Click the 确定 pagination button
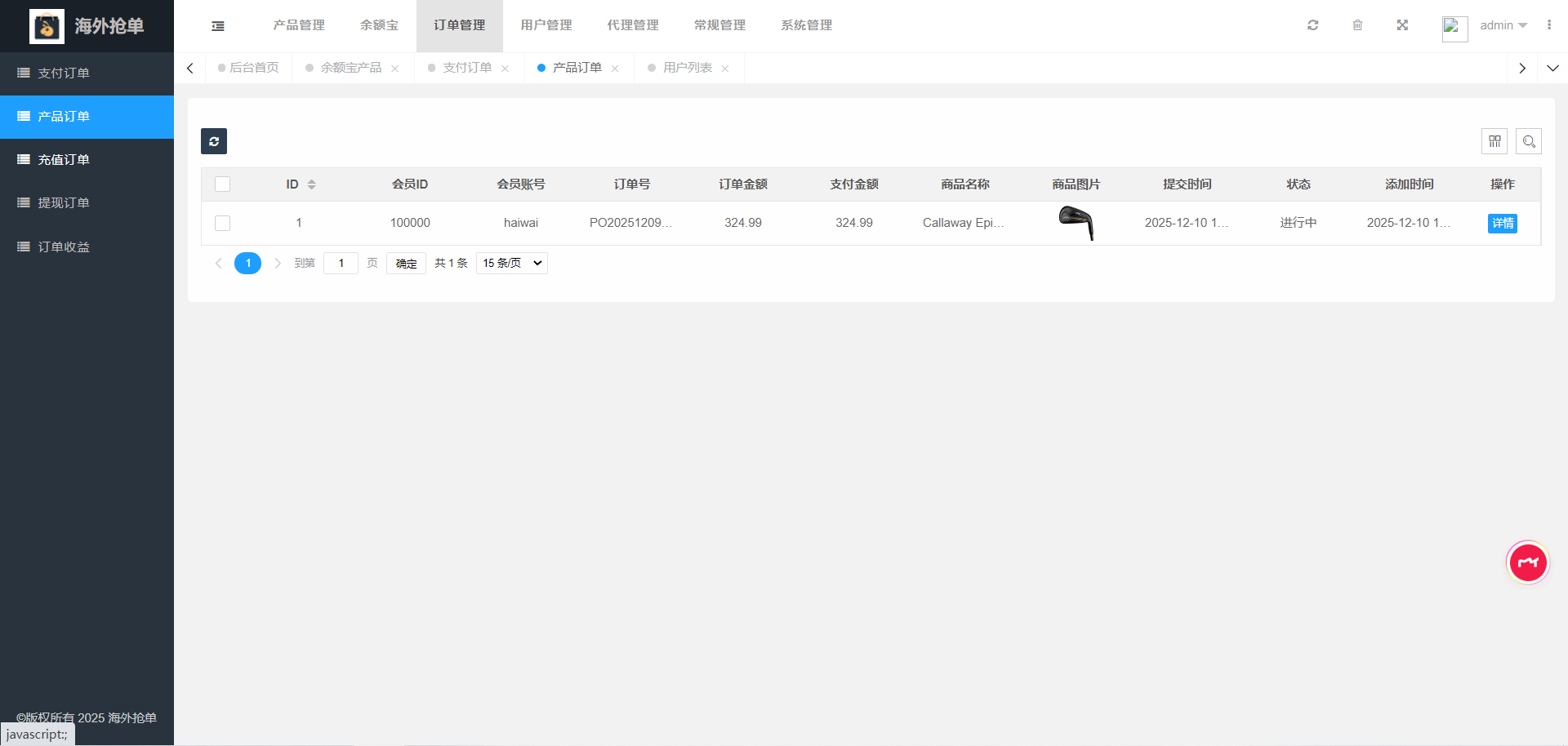The width and height of the screenshot is (1568, 746). pos(406,263)
